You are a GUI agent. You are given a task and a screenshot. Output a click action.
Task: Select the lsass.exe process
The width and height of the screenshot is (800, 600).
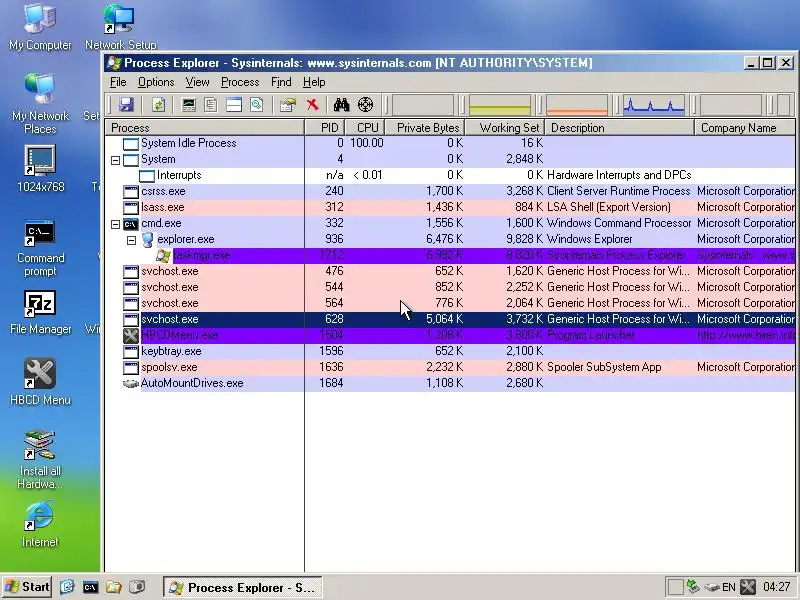(x=449, y=207)
